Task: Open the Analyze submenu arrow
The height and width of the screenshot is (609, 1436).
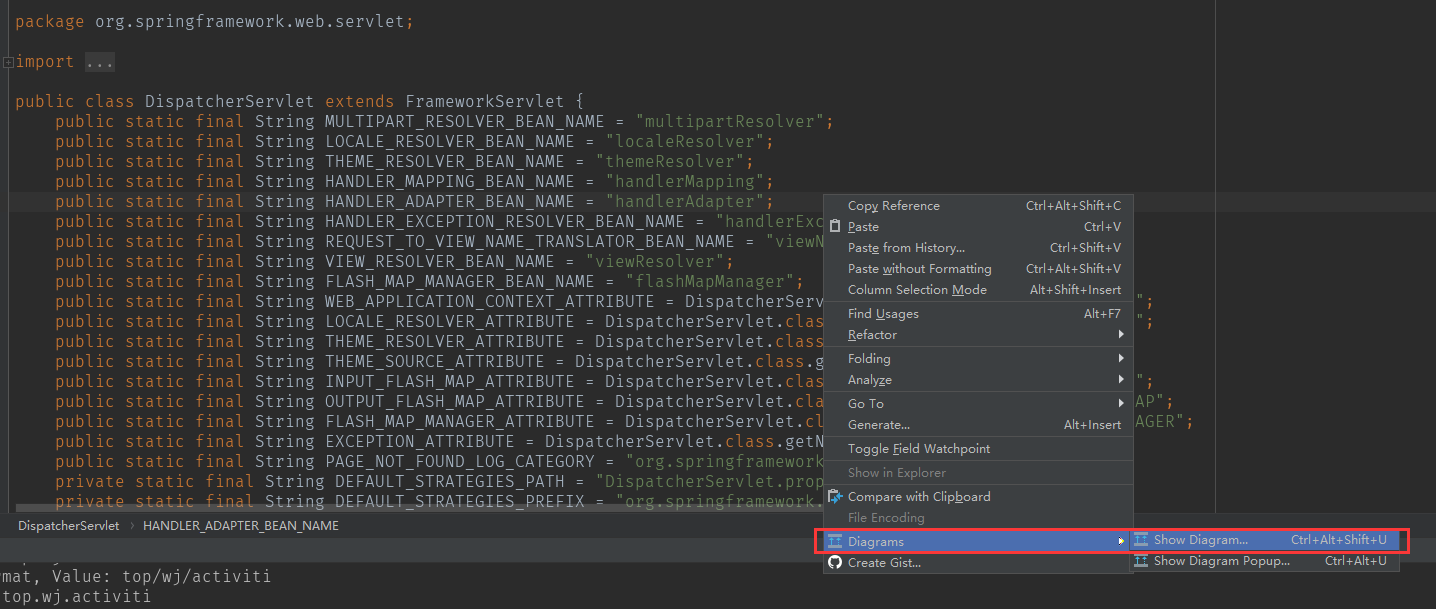Action: [1121, 379]
